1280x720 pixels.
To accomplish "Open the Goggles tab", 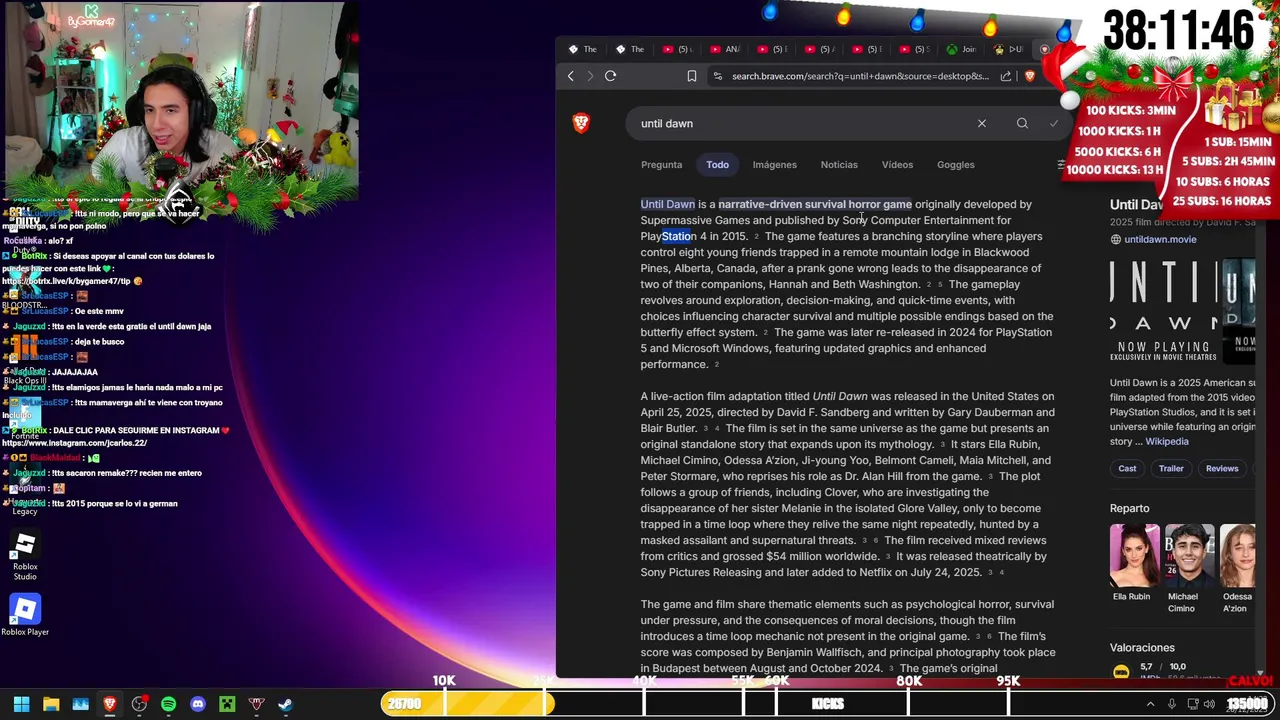I will coord(956,165).
